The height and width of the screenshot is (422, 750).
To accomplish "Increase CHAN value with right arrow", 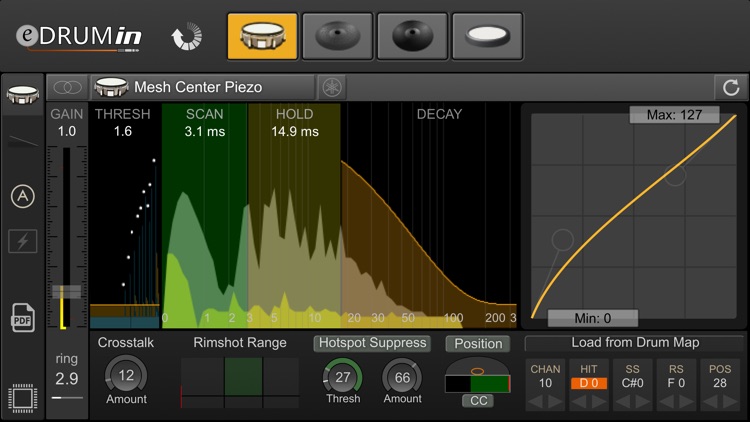I will coord(555,402).
